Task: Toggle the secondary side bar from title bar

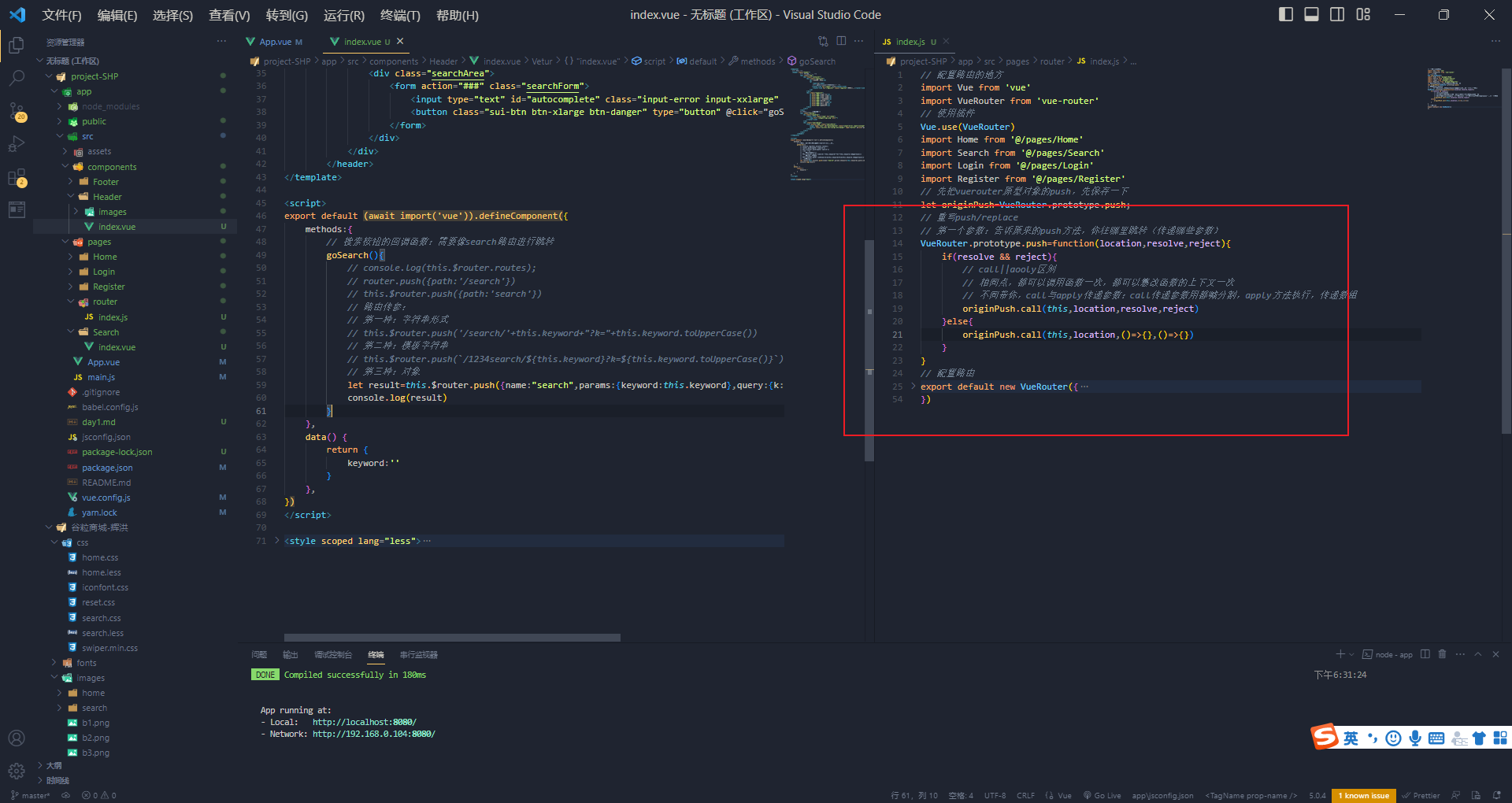Action: [1337, 14]
